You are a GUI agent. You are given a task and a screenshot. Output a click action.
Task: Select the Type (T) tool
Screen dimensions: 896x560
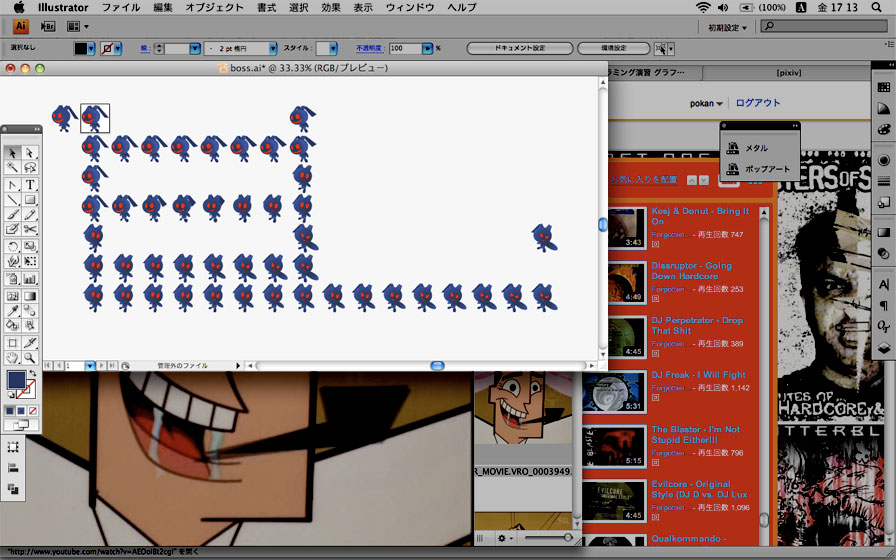(30, 185)
